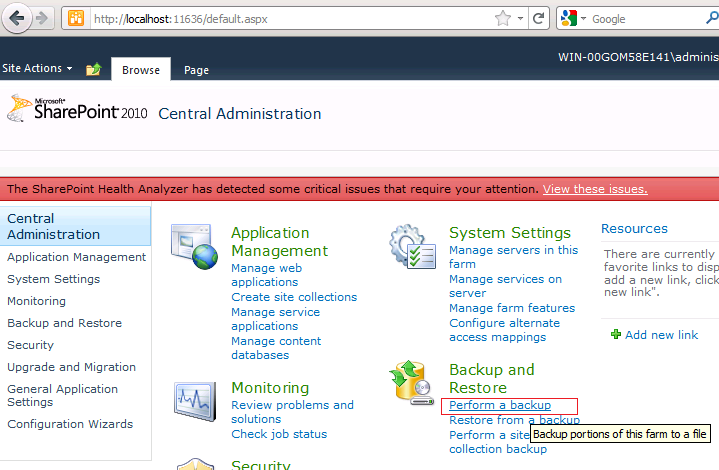Click Restore from a backup link
Image resolution: width=719 pixels, height=470 pixels.
(x=514, y=420)
